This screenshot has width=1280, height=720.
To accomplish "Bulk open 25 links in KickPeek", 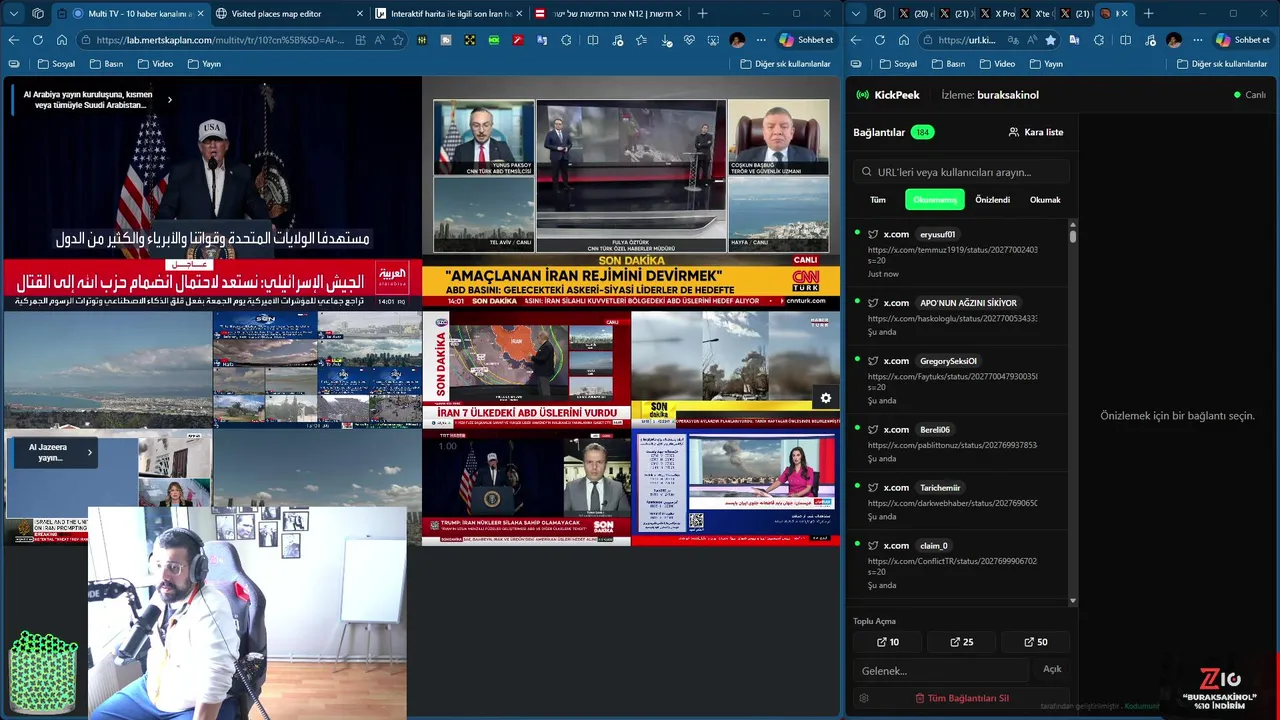I will [962, 642].
